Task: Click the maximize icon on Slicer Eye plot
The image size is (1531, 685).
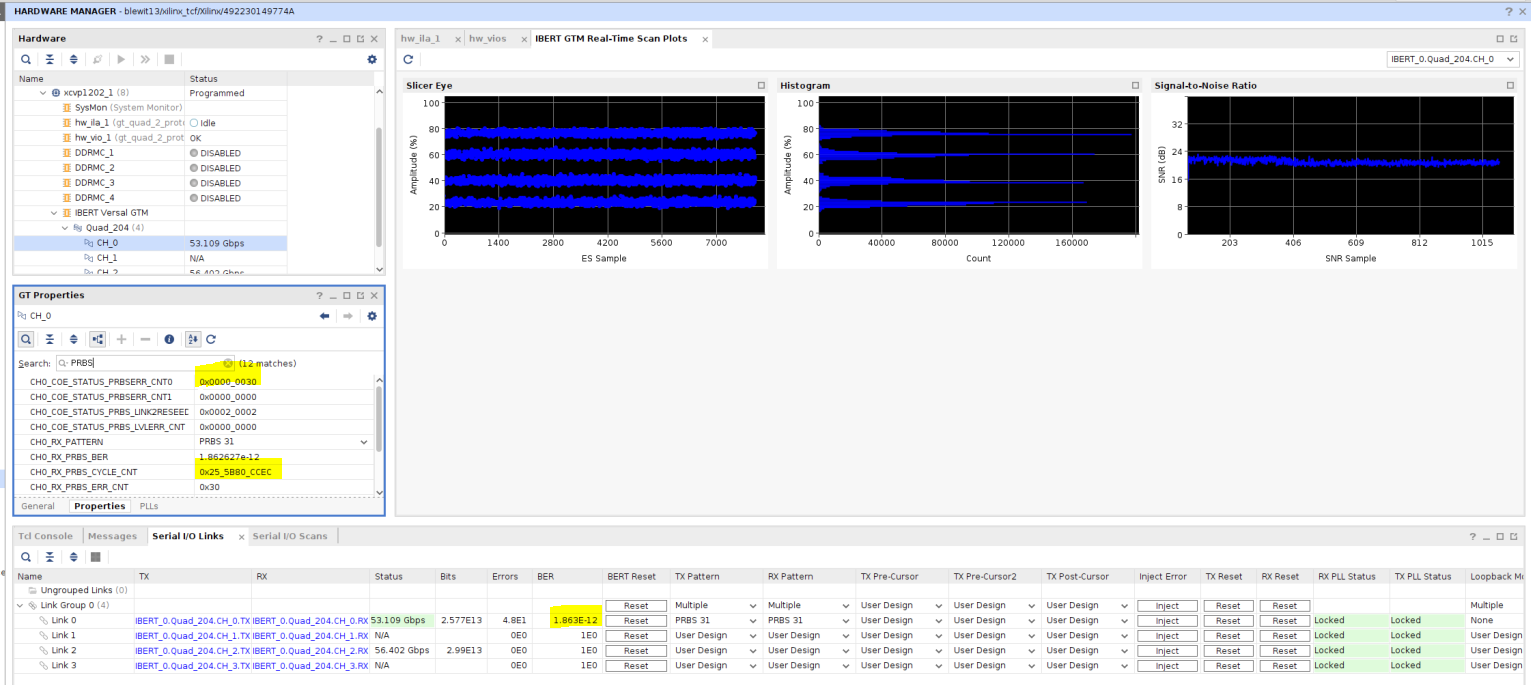Action: click(x=760, y=85)
